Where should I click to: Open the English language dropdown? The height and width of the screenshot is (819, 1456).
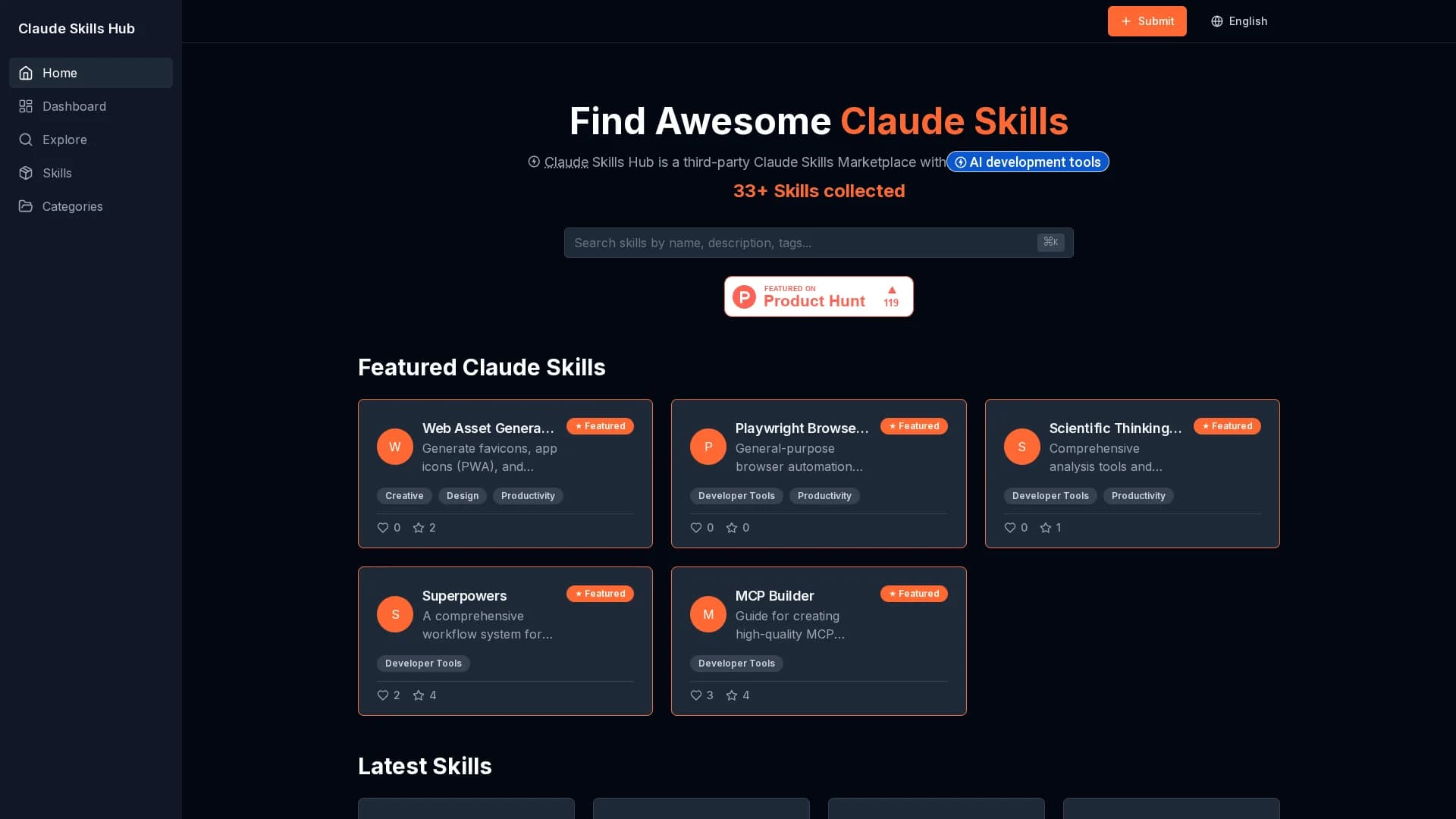point(1239,21)
